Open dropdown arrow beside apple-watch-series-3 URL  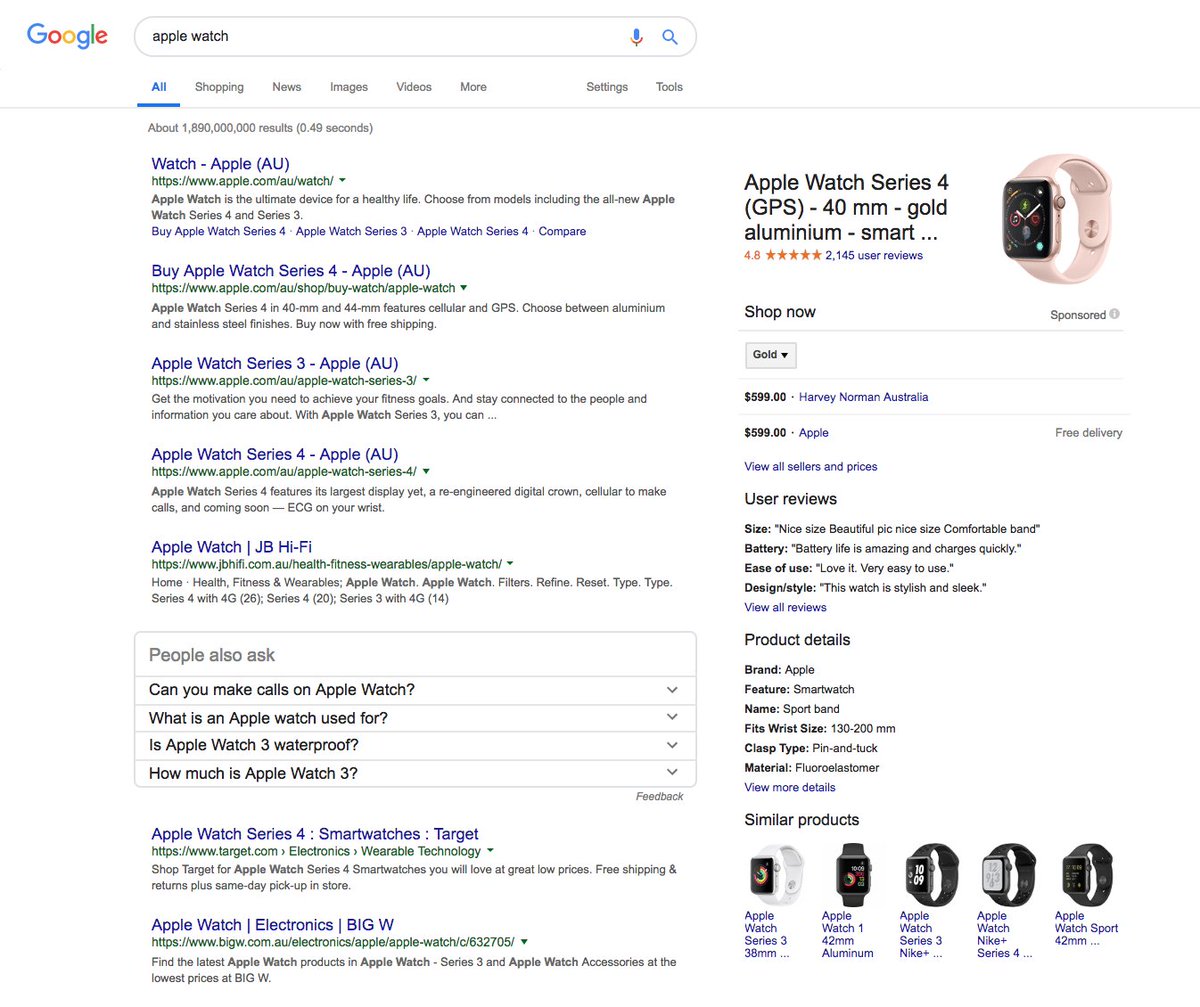426,381
